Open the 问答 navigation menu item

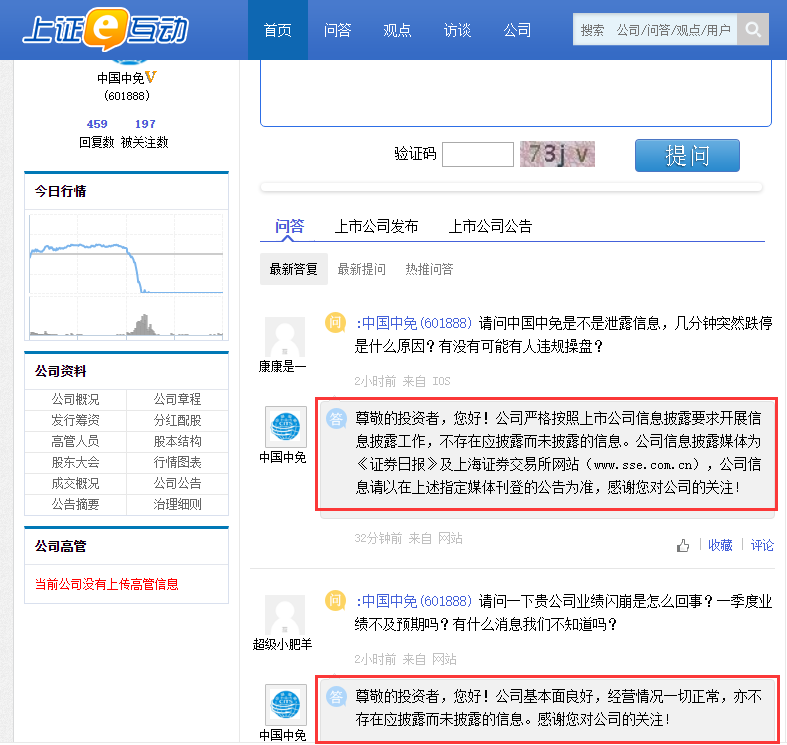pyautogui.click(x=337, y=30)
